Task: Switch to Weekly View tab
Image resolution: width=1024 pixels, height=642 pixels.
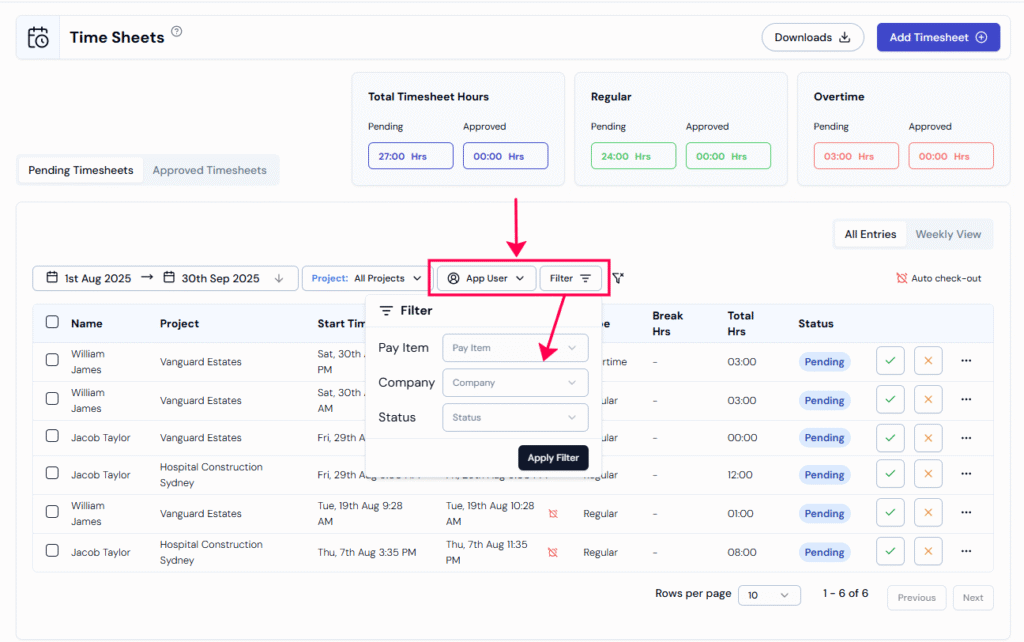Action: (x=948, y=234)
